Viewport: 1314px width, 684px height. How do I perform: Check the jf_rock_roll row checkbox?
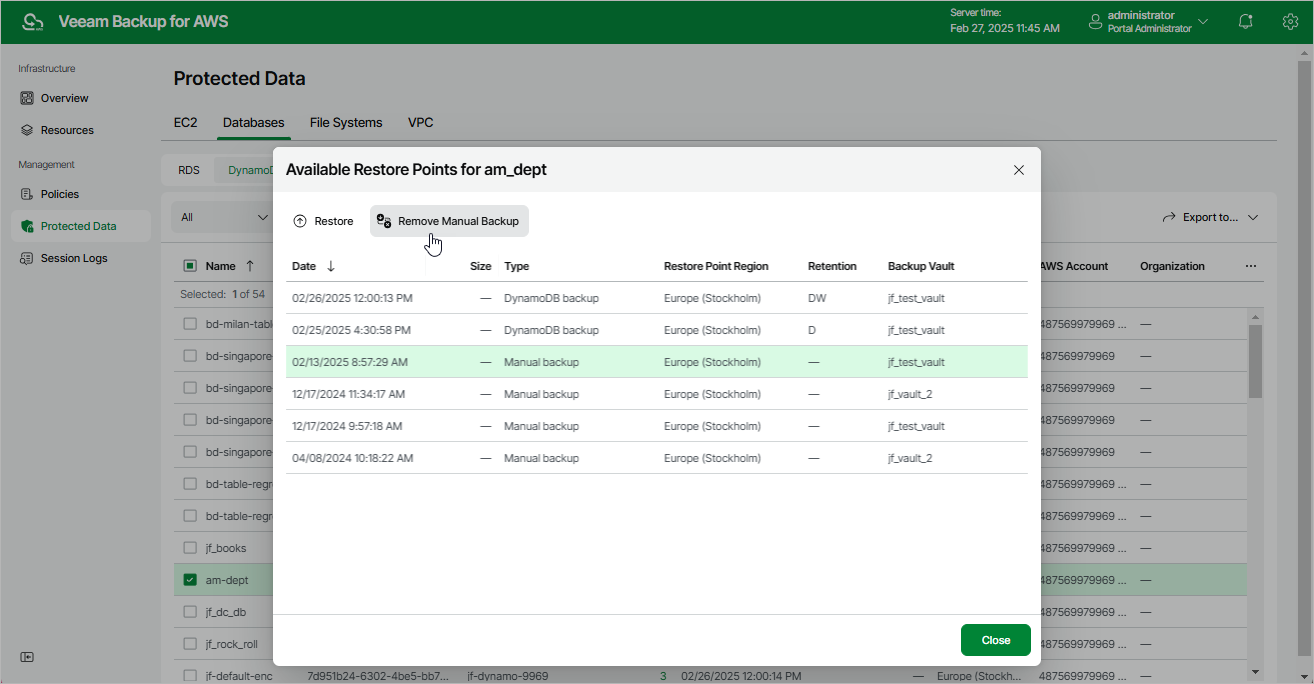(x=190, y=644)
